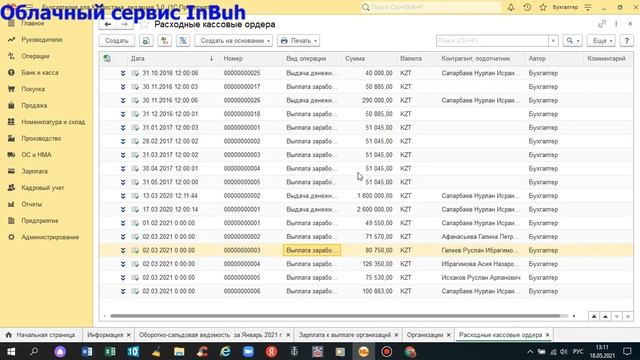
Task: Add the list to favorites with star
Action: pos(144,24)
